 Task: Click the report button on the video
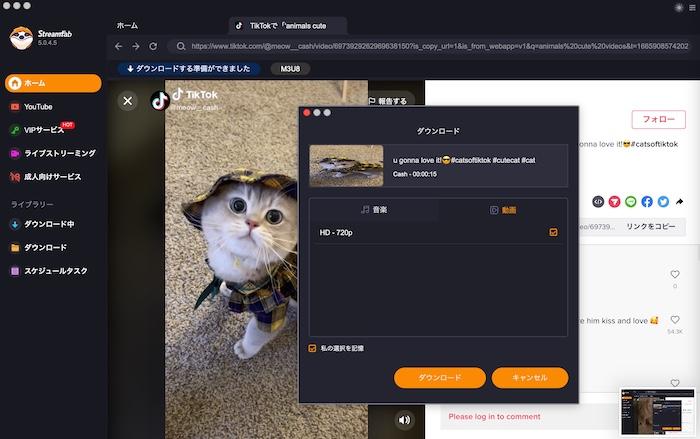[x=388, y=101]
